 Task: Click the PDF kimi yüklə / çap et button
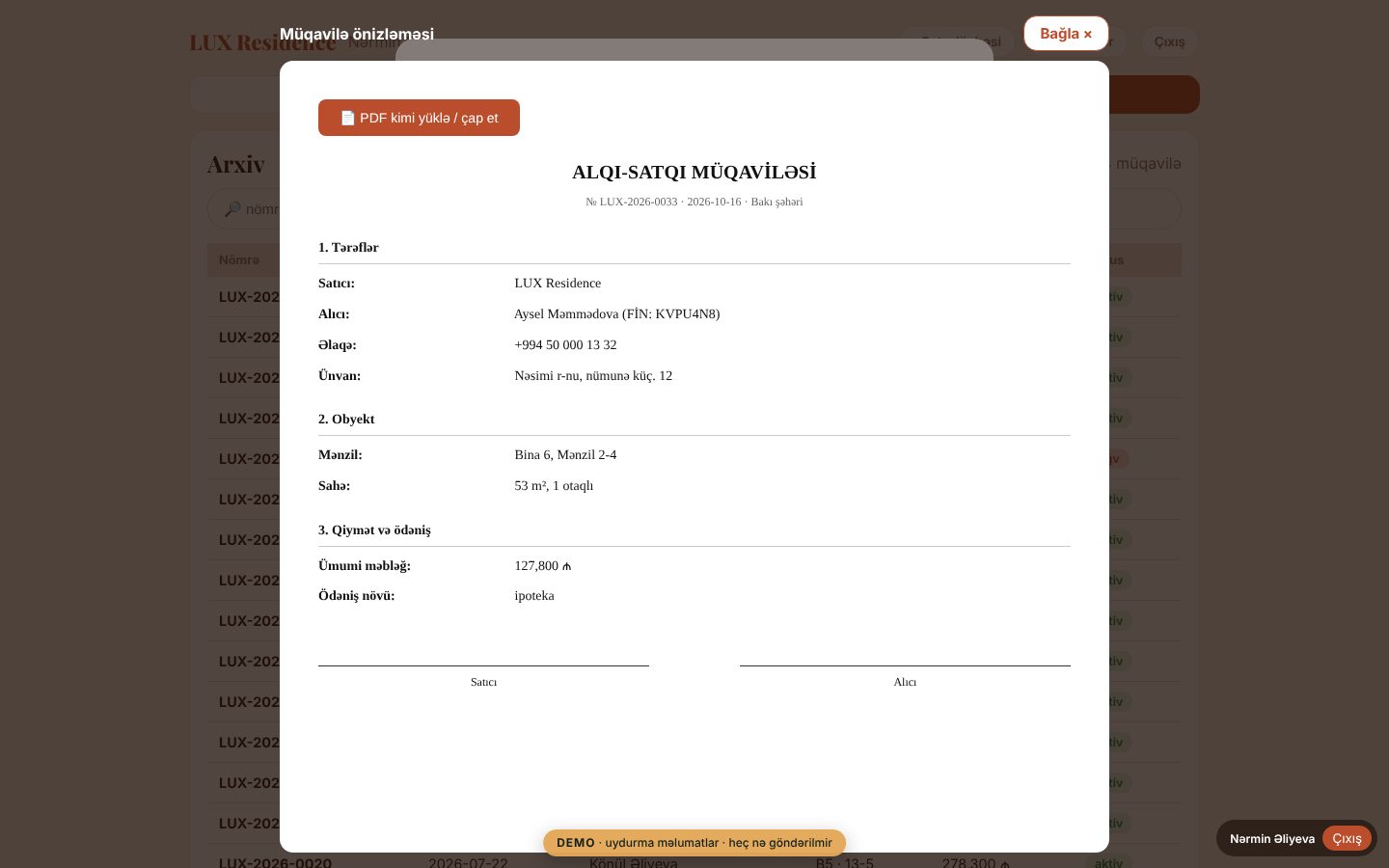(419, 118)
